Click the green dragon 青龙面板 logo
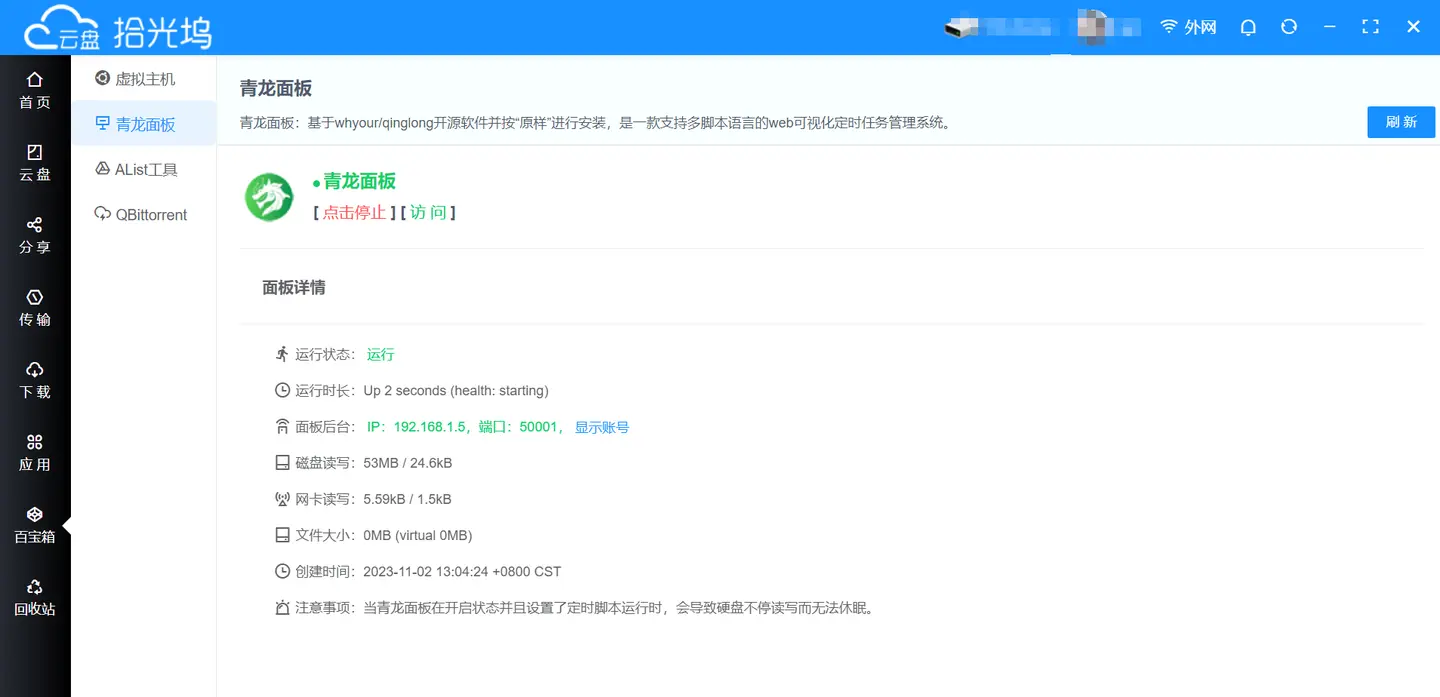Screen dimensions: 1440x697 (x=269, y=197)
